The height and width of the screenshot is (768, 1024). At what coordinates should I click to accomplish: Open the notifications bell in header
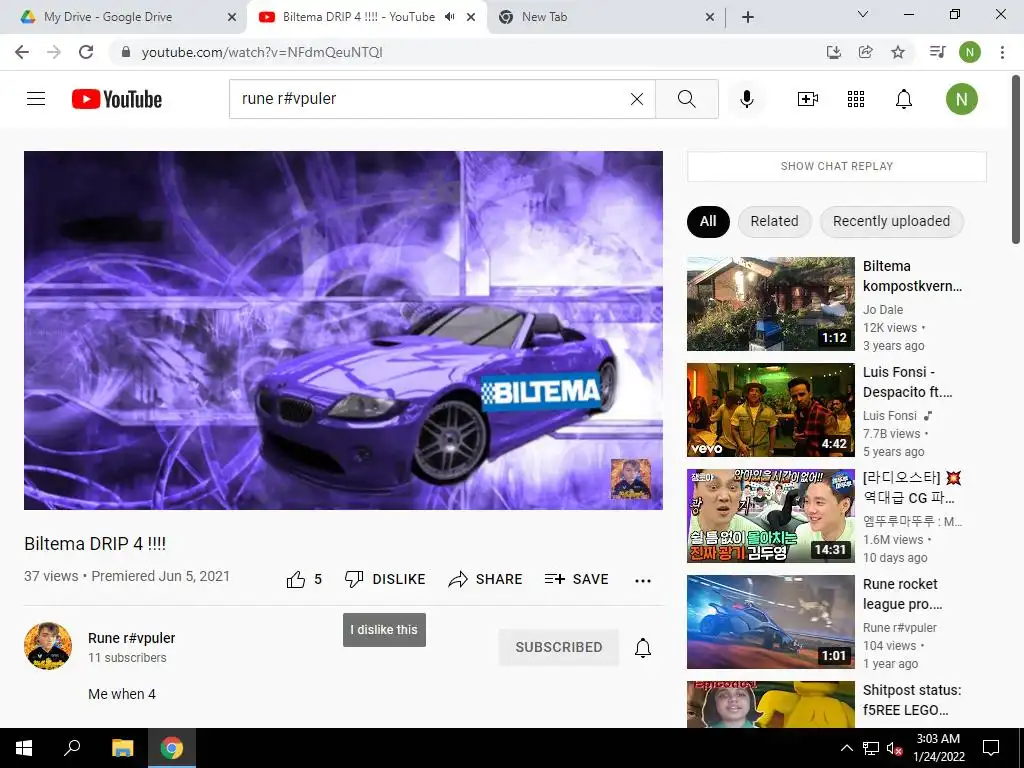pos(904,99)
